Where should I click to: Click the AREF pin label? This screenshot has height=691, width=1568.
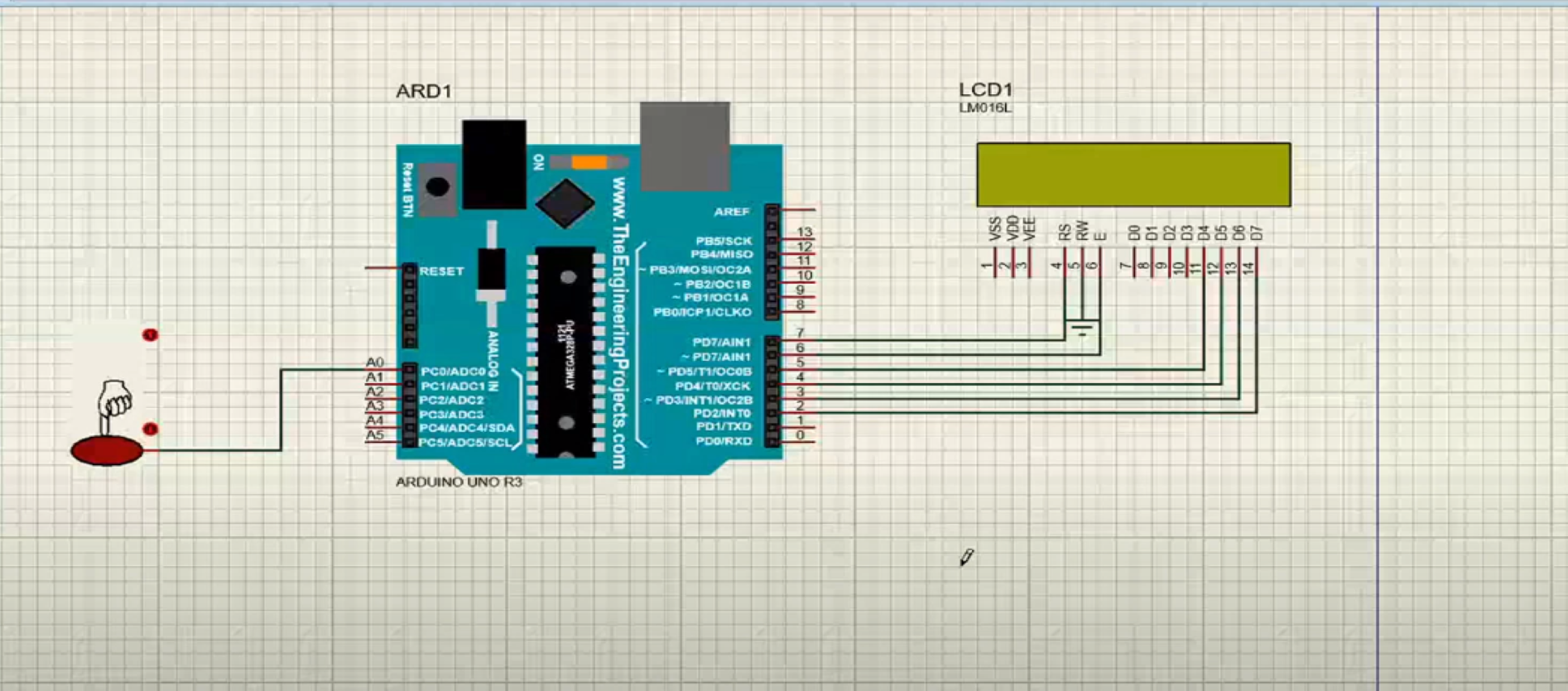point(732,212)
